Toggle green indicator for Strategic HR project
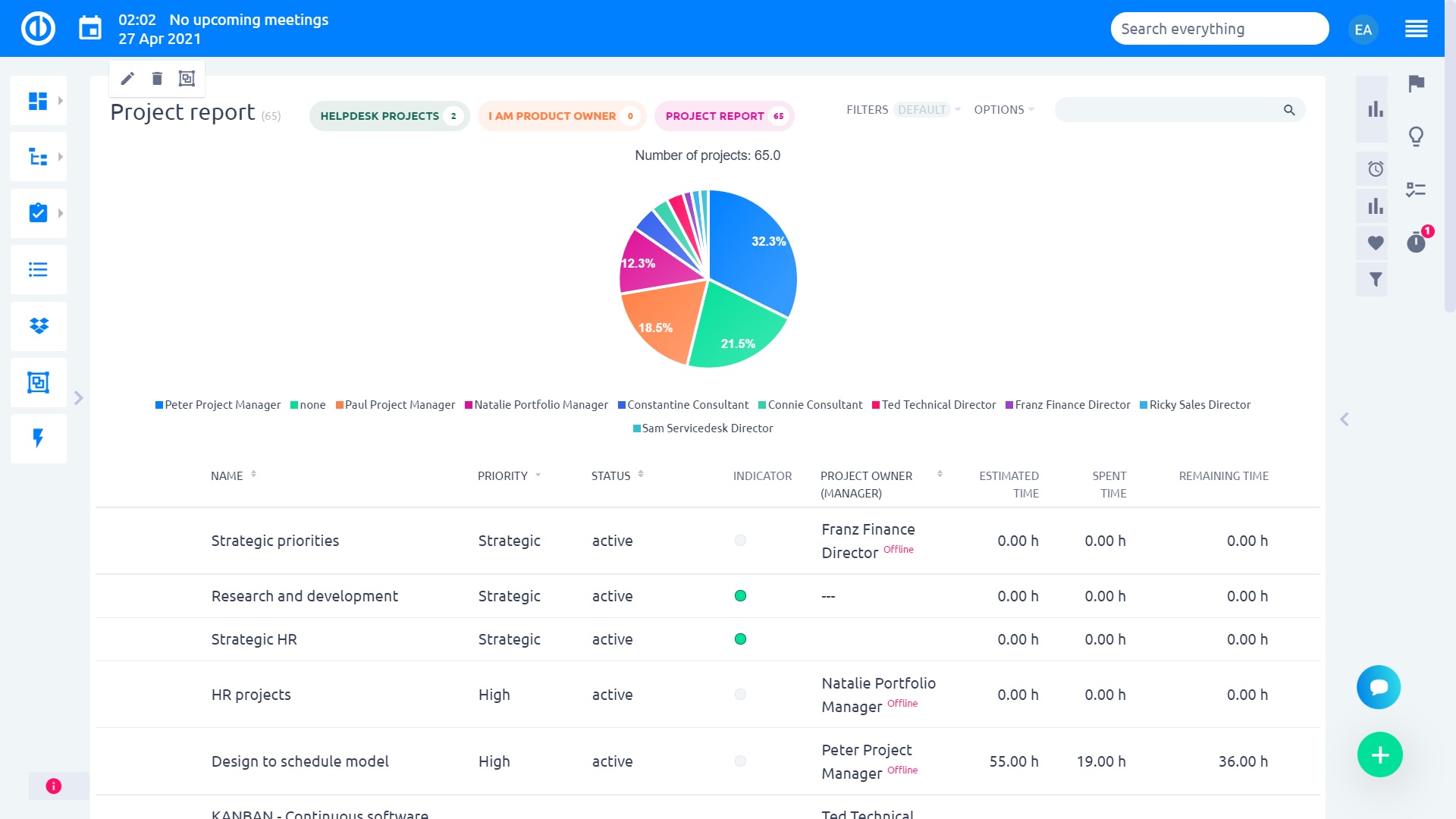Viewport: 1456px width, 819px height. coord(740,638)
